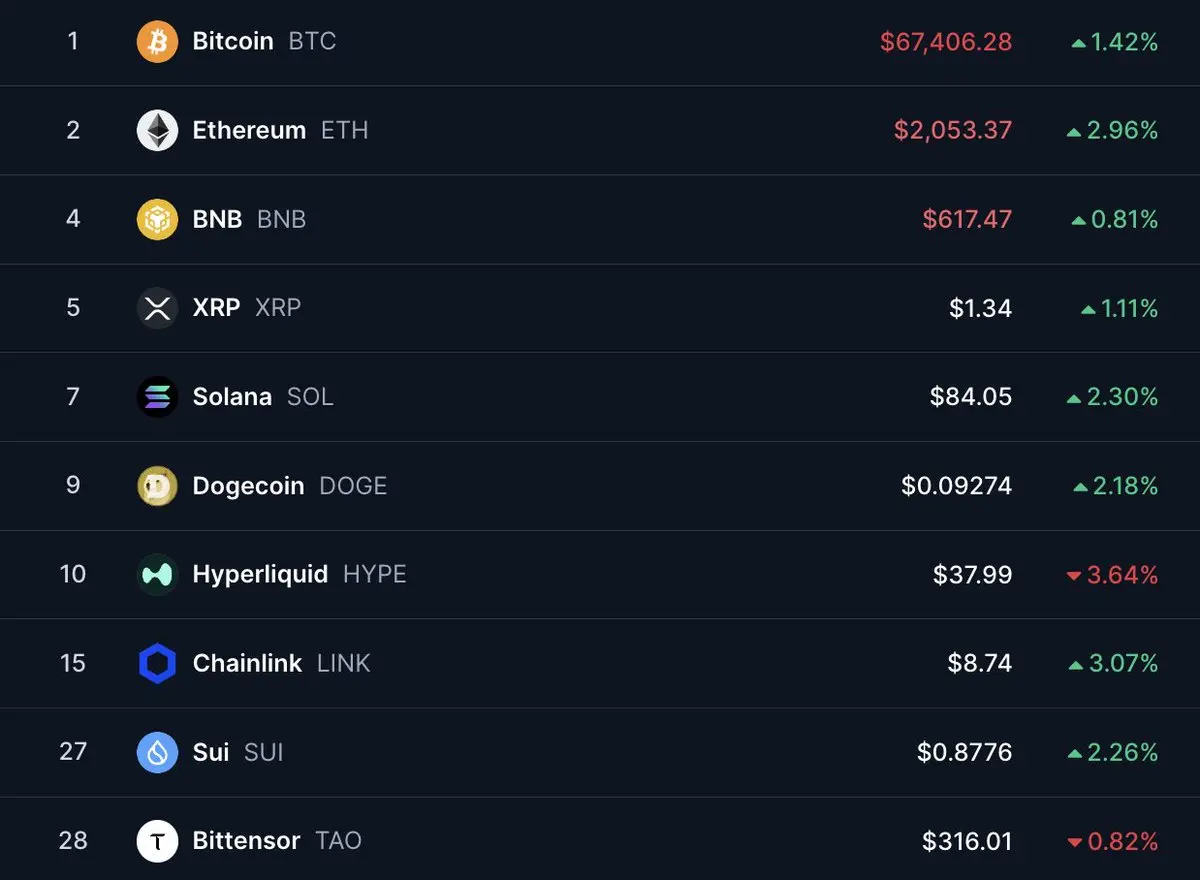Open the Bitcoin coin page link
1200x880 pixels.
233,42
